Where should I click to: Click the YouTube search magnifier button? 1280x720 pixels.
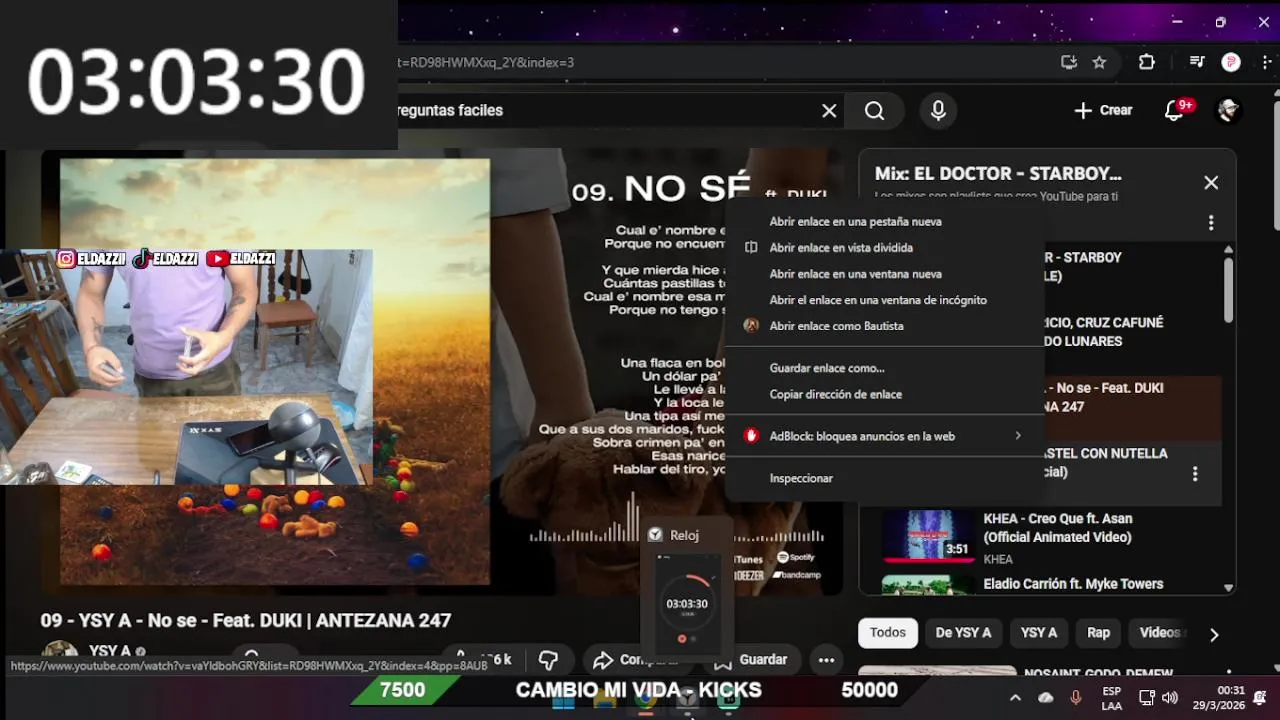pyautogui.click(x=875, y=111)
